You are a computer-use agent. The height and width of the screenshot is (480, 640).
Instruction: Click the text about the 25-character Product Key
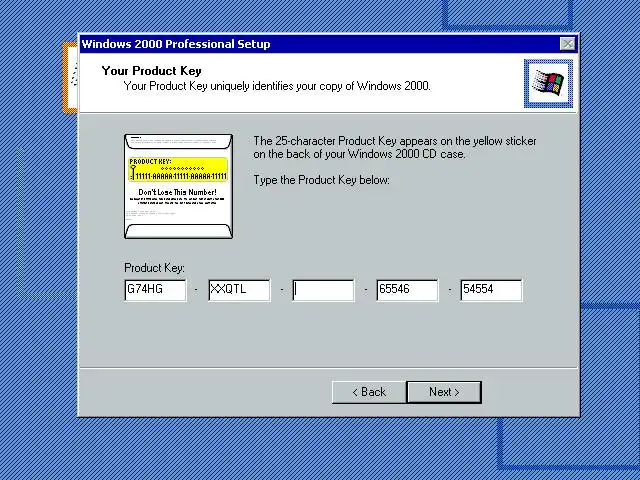pos(395,147)
